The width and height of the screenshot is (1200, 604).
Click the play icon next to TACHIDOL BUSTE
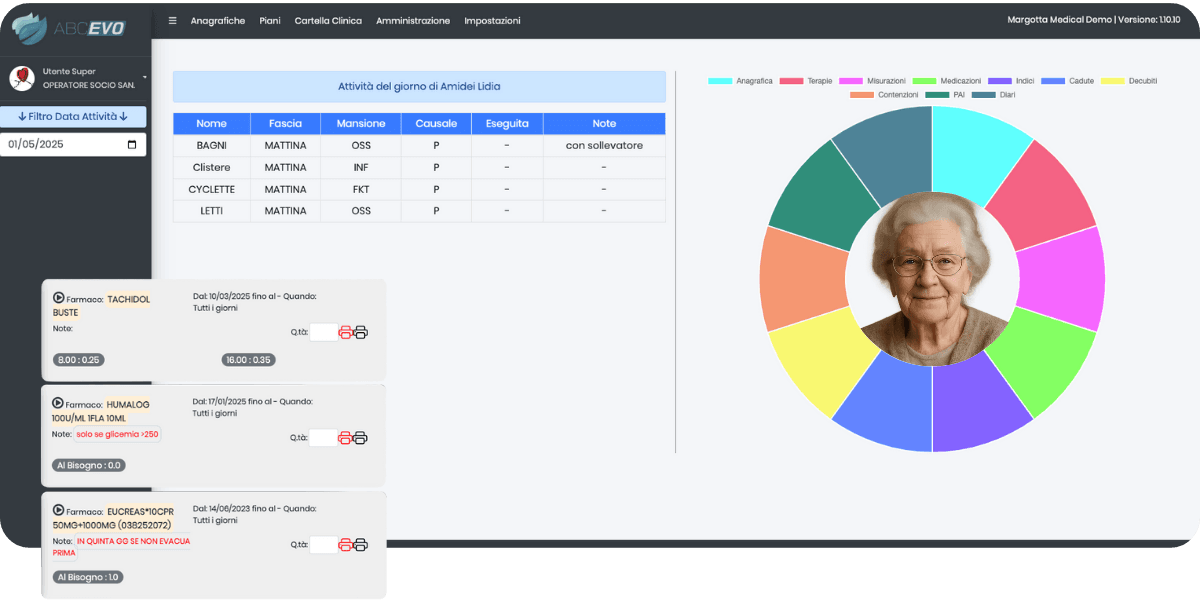(x=59, y=298)
